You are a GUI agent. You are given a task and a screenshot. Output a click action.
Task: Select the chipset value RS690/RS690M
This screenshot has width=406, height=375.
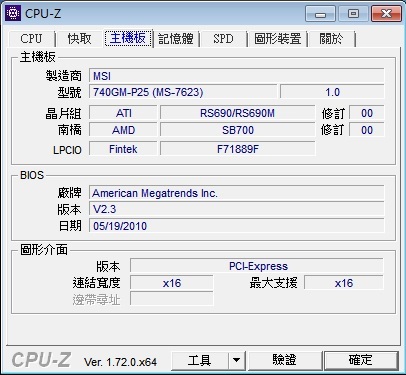(x=237, y=113)
